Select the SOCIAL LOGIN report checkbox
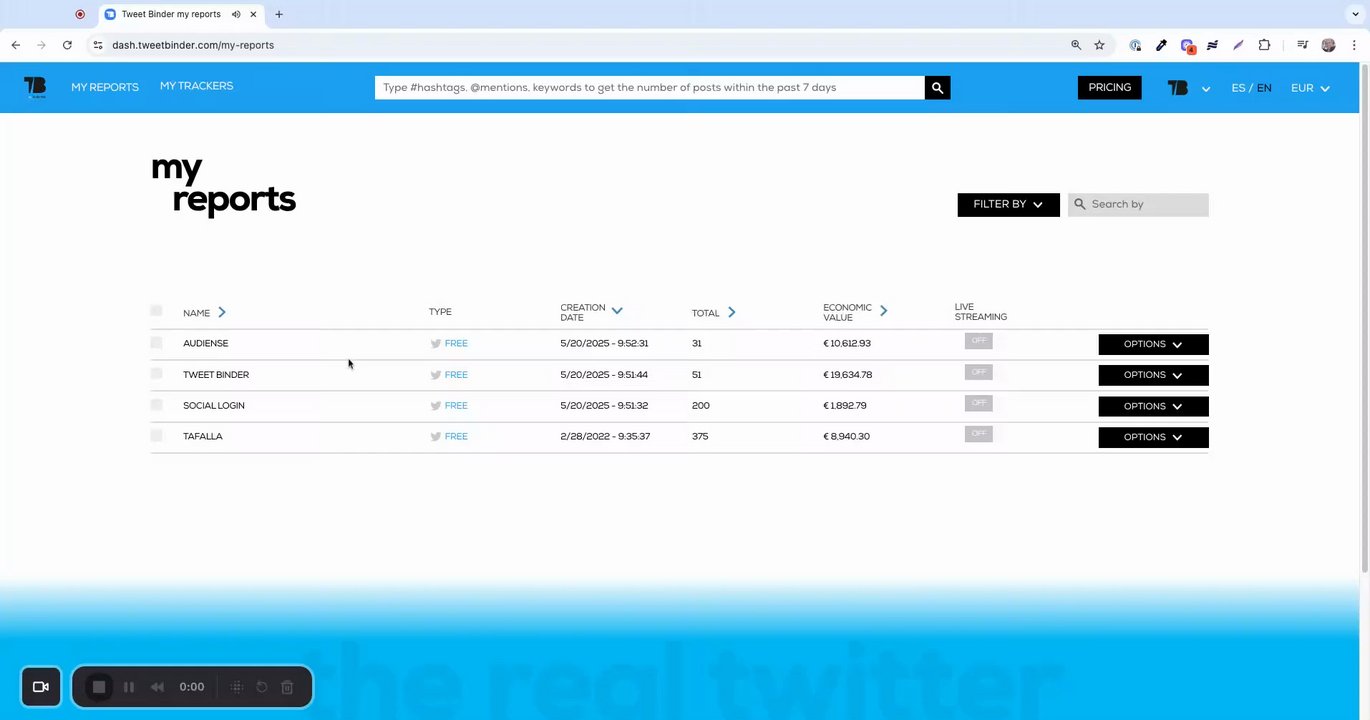The height and width of the screenshot is (720, 1370). point(156,404)
